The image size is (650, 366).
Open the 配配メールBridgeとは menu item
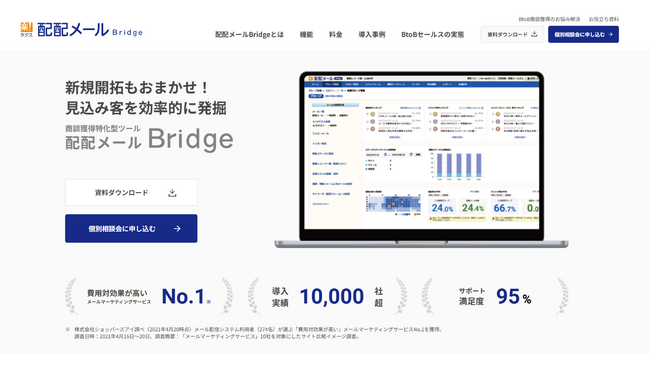pos(249,34)
